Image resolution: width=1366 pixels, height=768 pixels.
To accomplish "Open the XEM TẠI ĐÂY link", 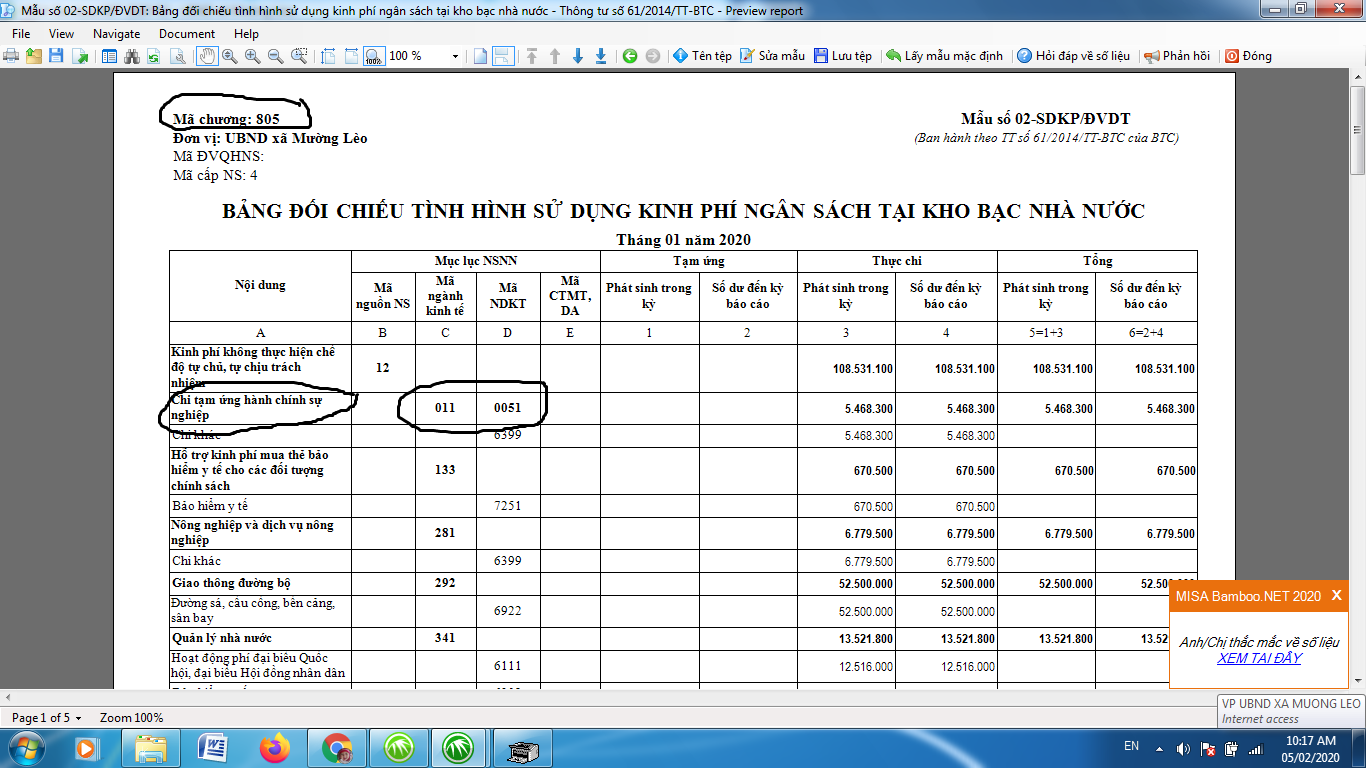I will [x=1259, y=658].
